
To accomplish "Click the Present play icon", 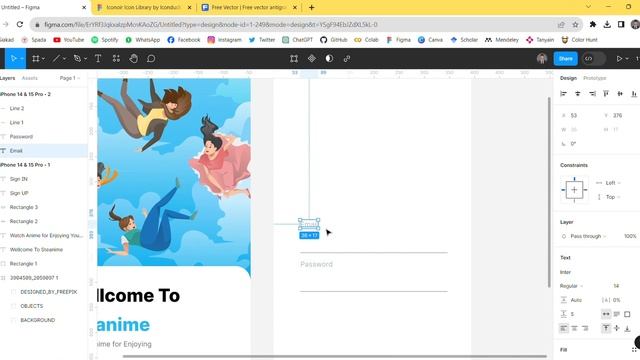I will click(x=619, y=59).
